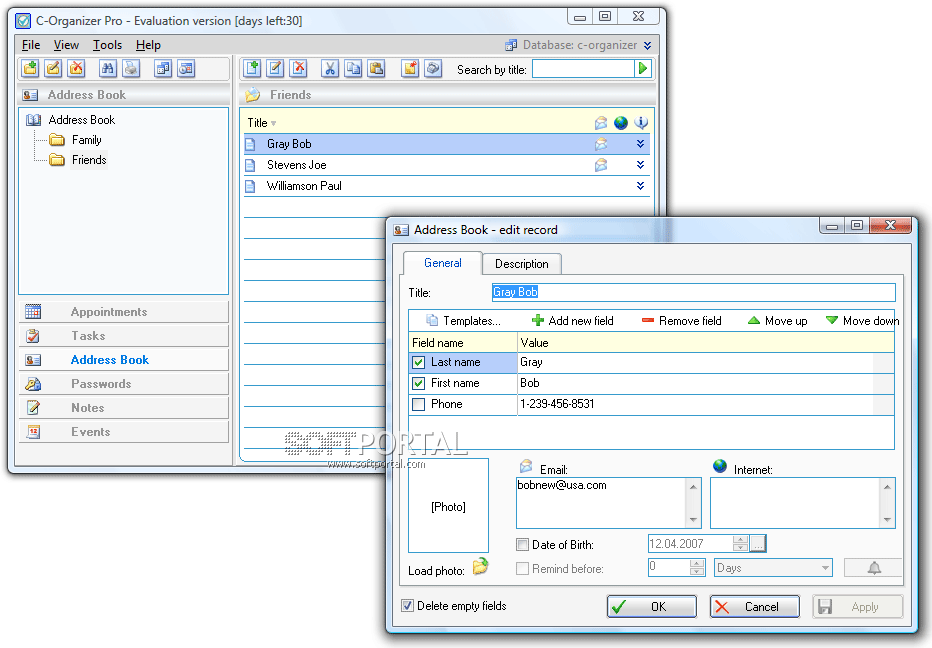Click email icon in Gray Bob row
This screenshot has width=932, height=648.
tap(601, 144)
